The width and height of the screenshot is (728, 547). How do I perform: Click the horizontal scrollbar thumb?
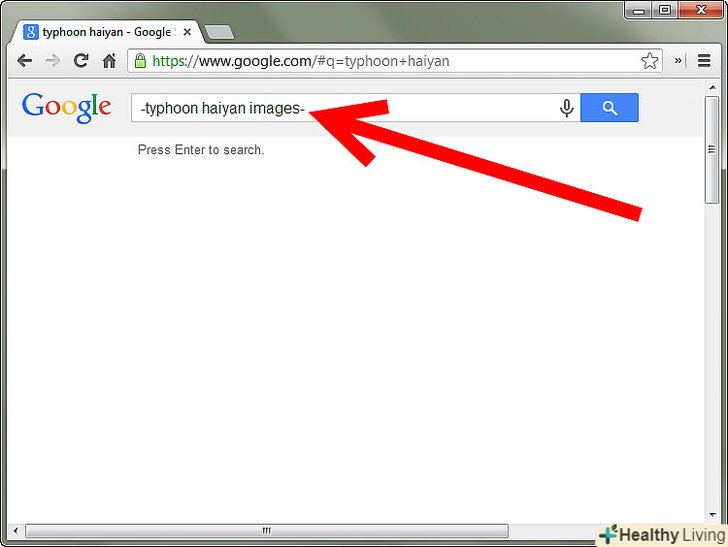[x=267, y=530]
